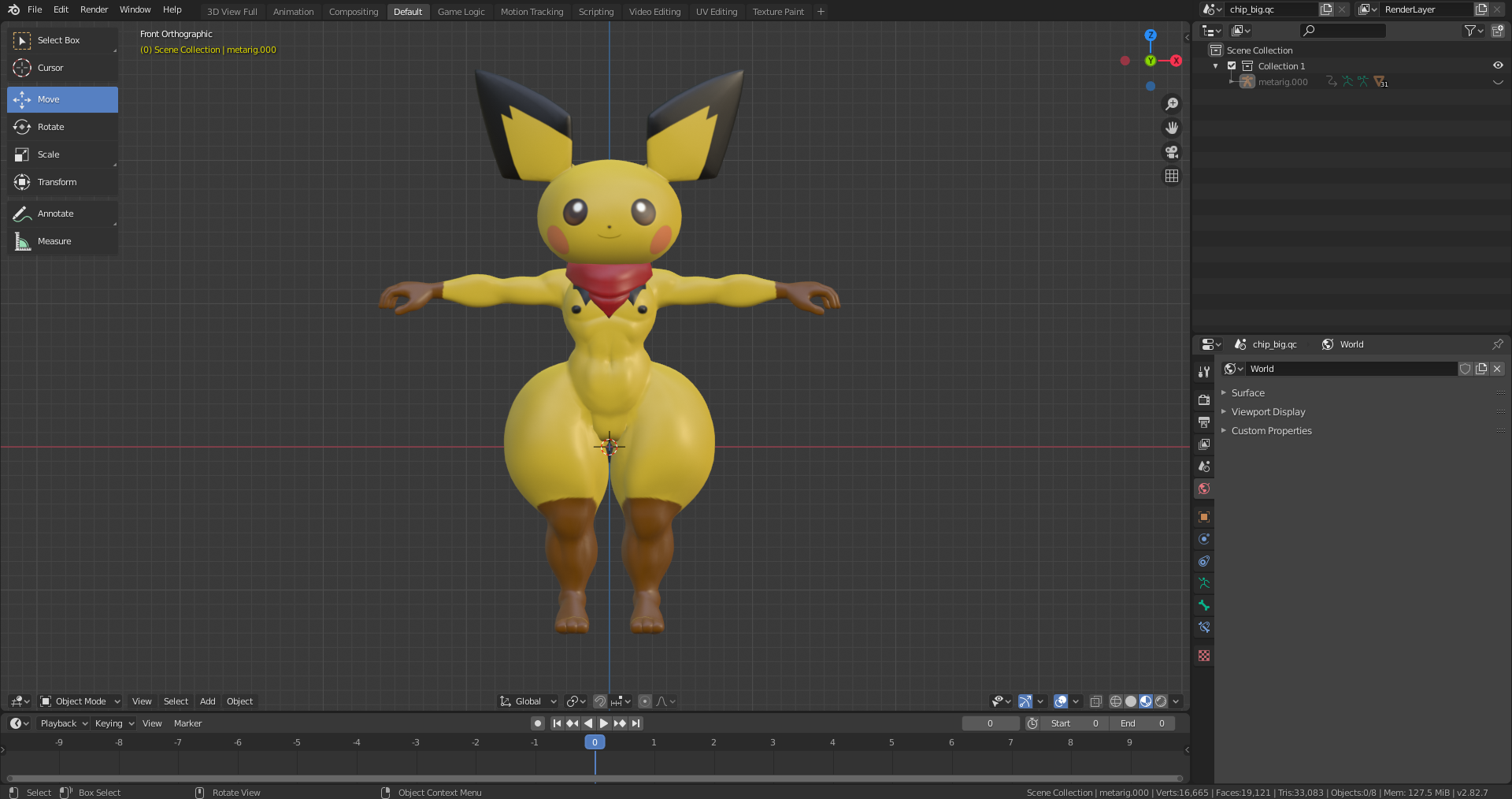Open Object properties tab
The height and width of the screenshot is (799, 1512).
pos(1204,517)
